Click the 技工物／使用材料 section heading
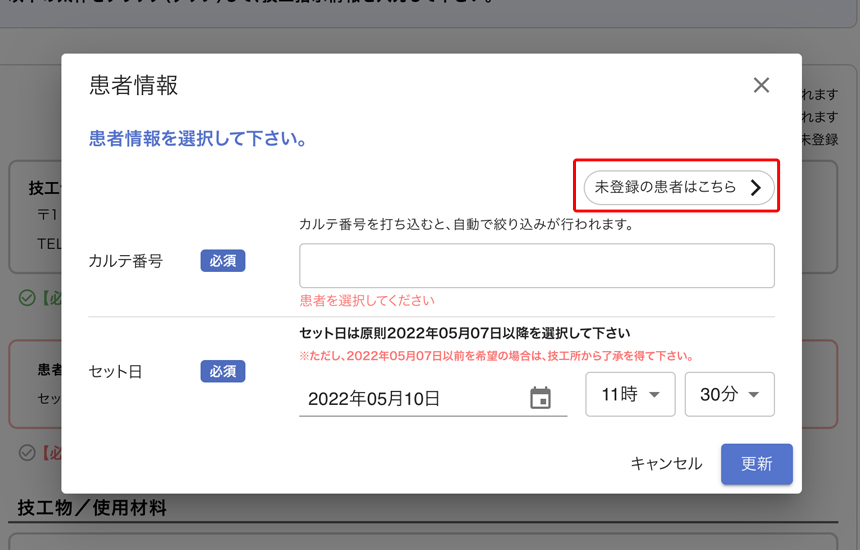Screen dimensions: 860x550 92,508
